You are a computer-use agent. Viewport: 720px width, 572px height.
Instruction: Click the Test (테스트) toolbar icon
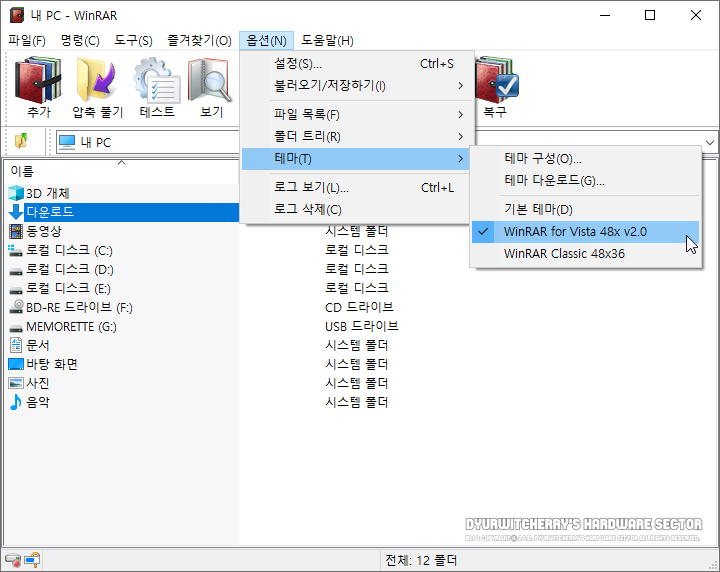point(157,80)
